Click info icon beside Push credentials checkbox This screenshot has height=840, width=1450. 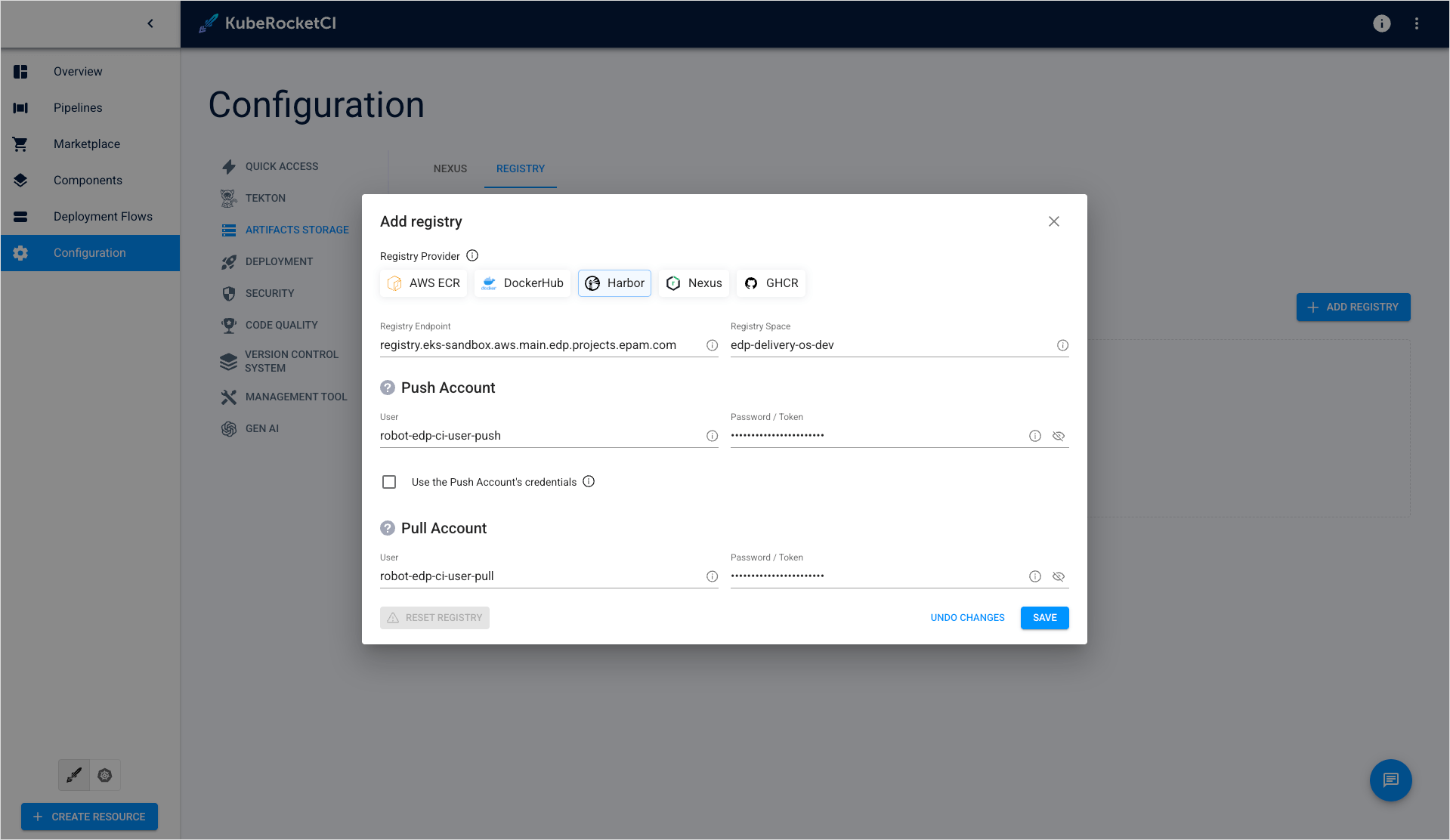(589, 481)
